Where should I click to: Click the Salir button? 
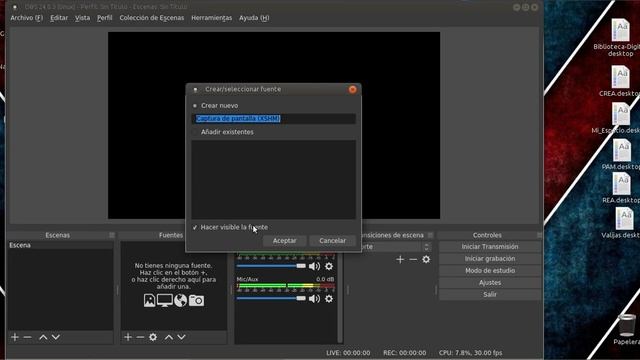point(490,294)
